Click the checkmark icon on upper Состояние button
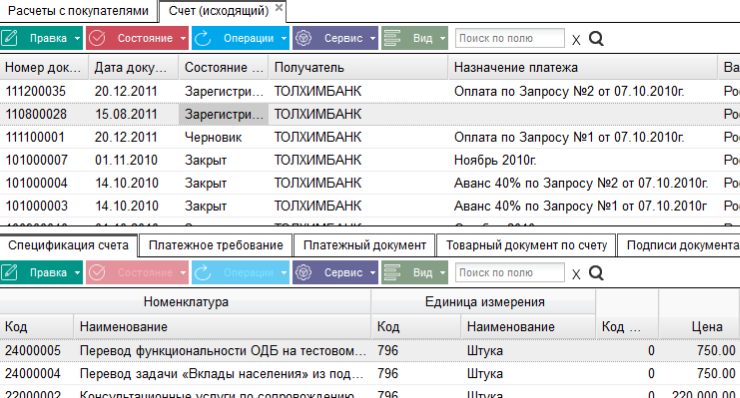Image resolution: width=740 pixels, height=398 pixels. [x=97, y=38]
